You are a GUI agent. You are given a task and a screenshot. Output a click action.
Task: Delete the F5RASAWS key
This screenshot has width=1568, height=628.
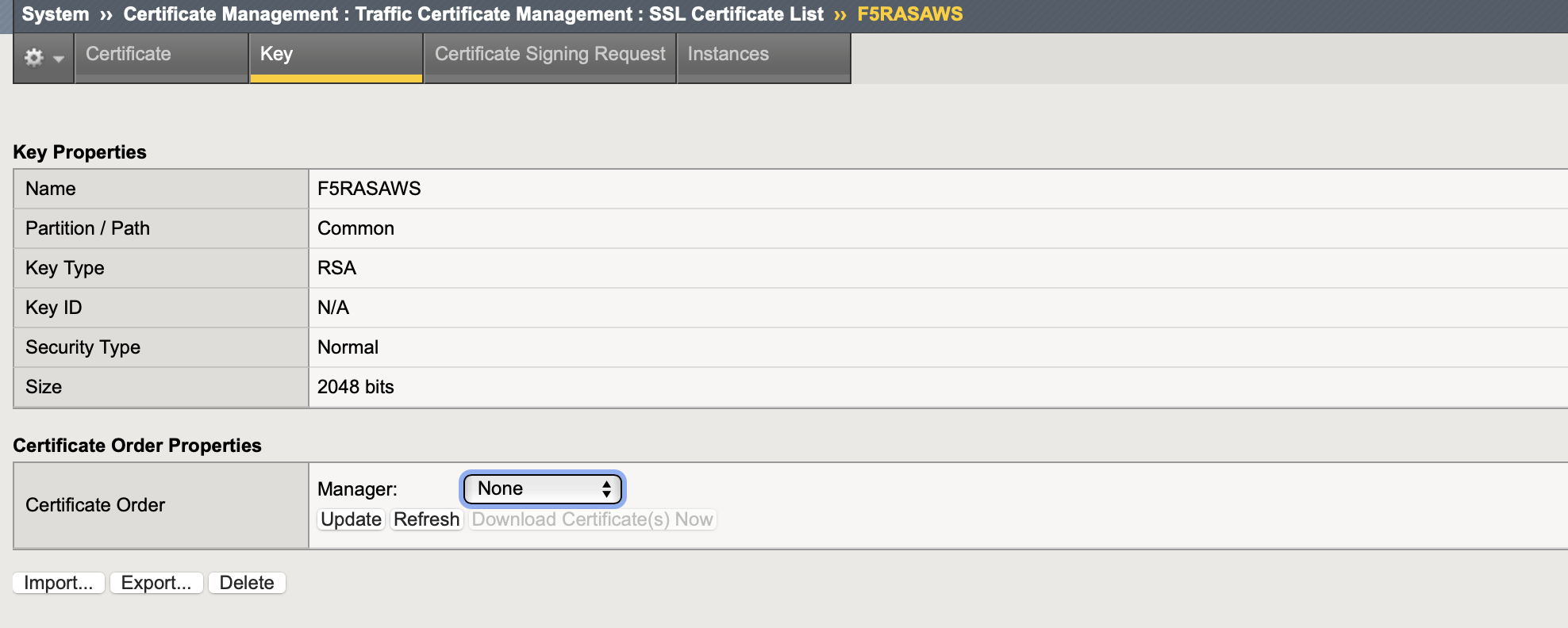(x=247, y=583)
